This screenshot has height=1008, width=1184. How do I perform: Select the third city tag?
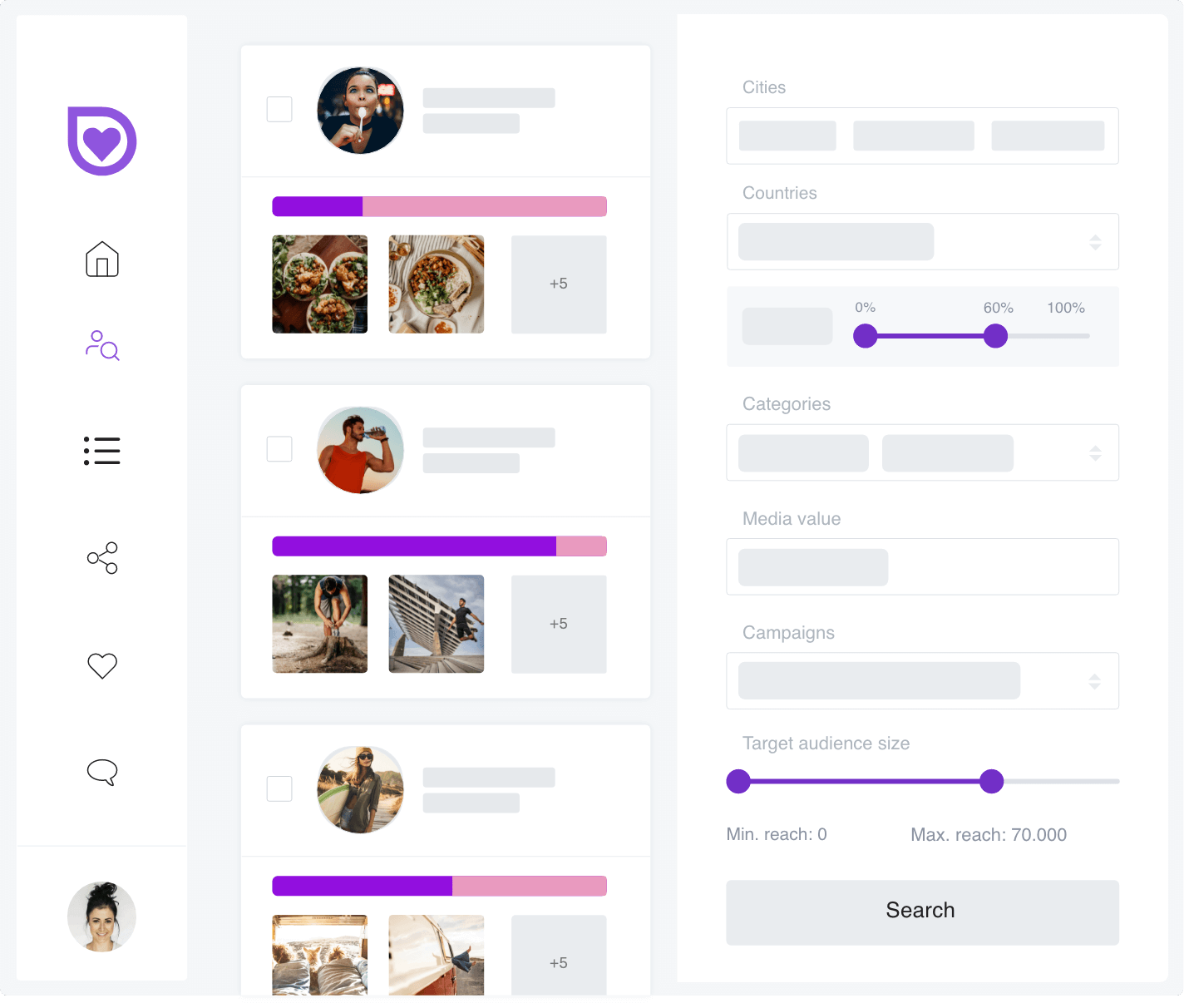pyautogui.click(x=1048, y=136)
